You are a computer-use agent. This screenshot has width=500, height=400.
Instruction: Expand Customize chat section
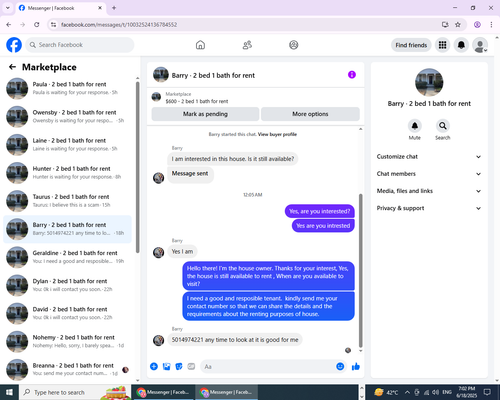click(x=429, y=157)
